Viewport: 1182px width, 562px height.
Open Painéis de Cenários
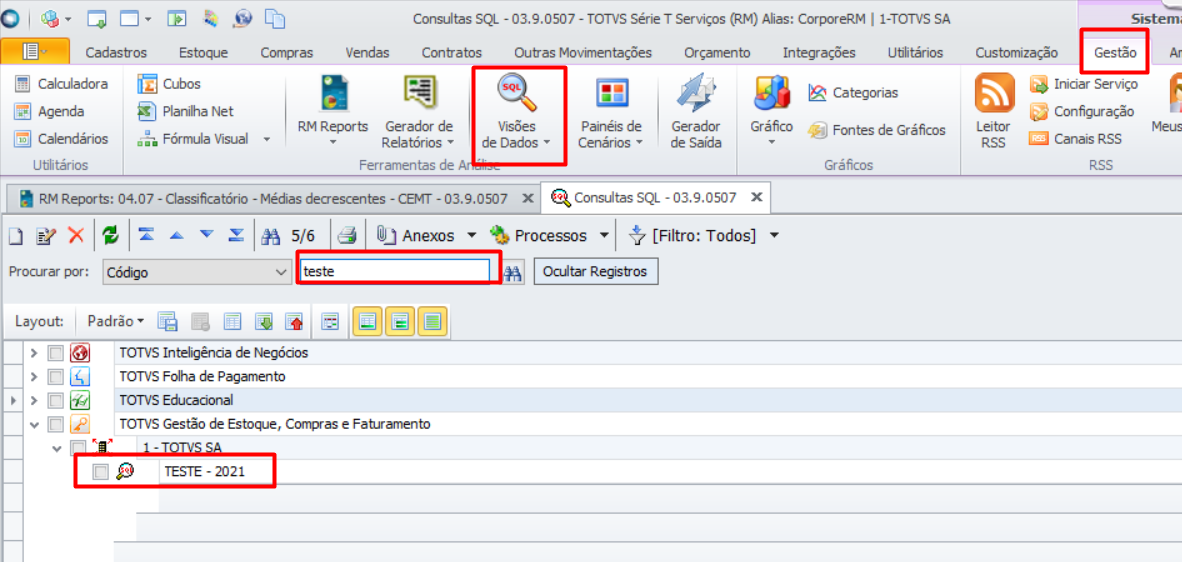pyautogui.click(x=611, y=111)
